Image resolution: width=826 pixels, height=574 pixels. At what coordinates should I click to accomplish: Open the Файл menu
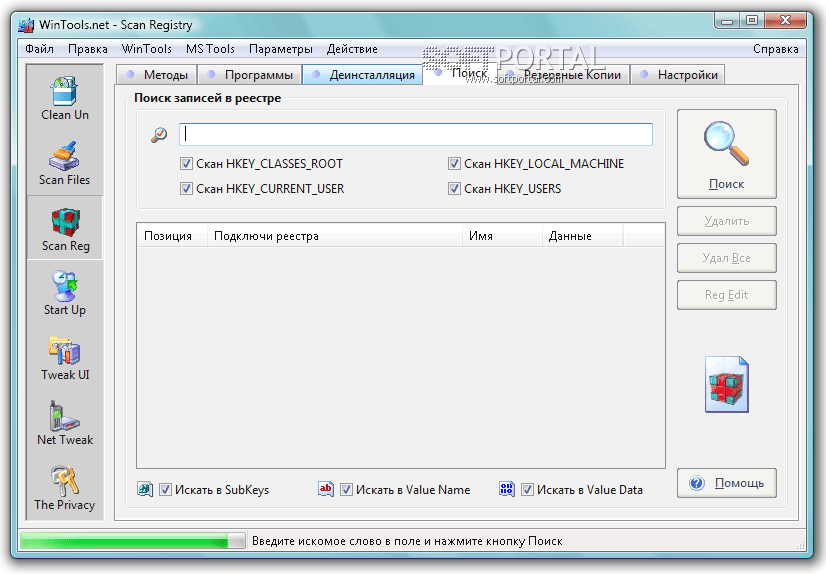pyautogui.click(x=40, y=49)
